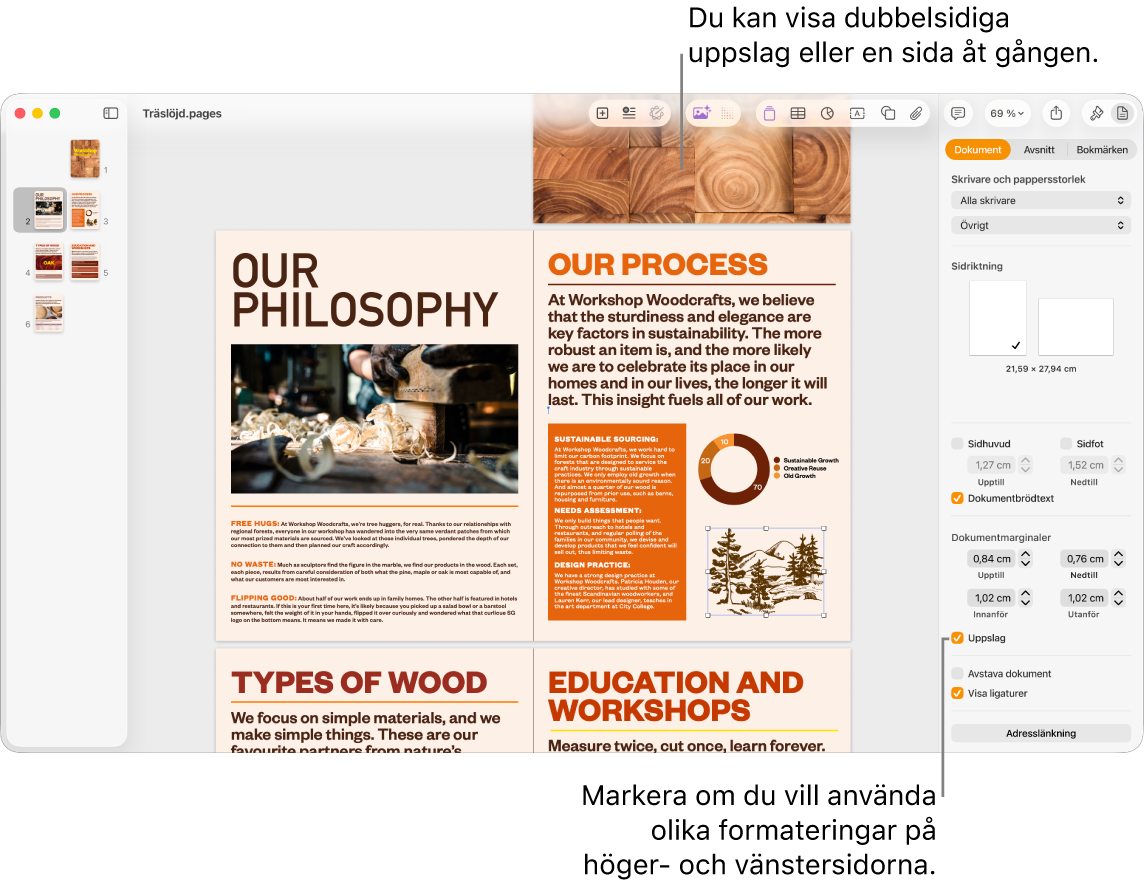Open the 69 % zoom dropdown
This screenshot has height=883, width=1144.
[1007, 113]
